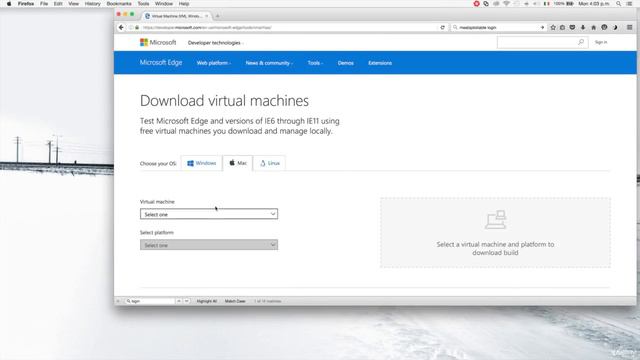Click the menu bar clock

[594, 4]
